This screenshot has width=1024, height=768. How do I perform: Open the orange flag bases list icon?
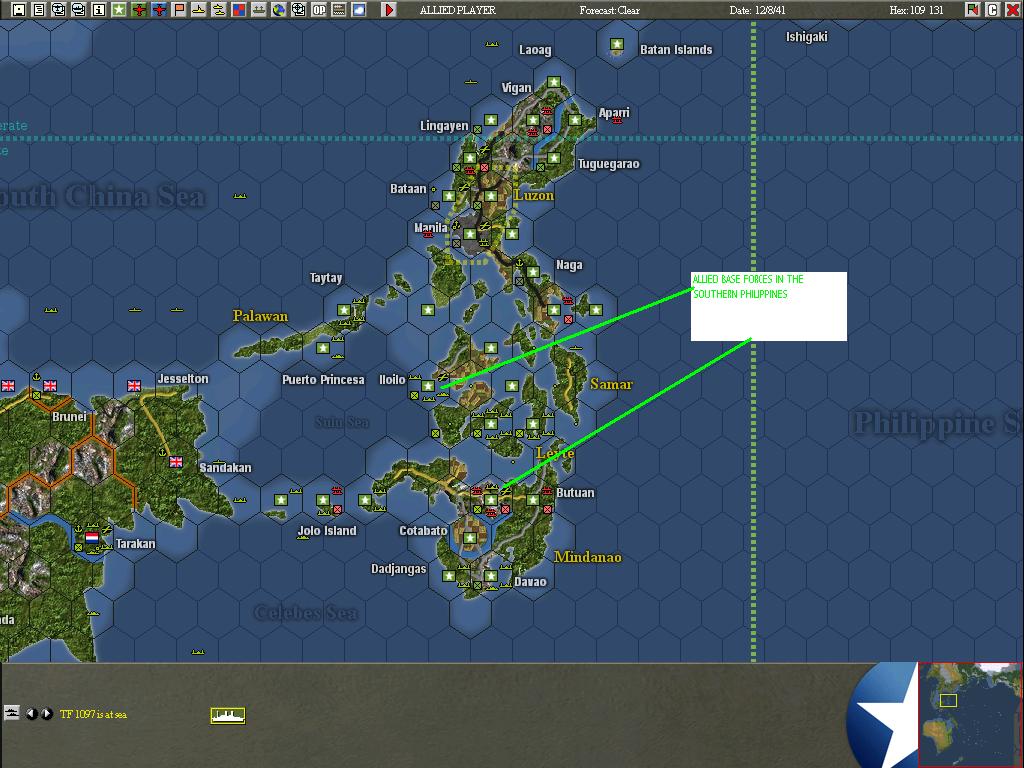click(179, 10)
